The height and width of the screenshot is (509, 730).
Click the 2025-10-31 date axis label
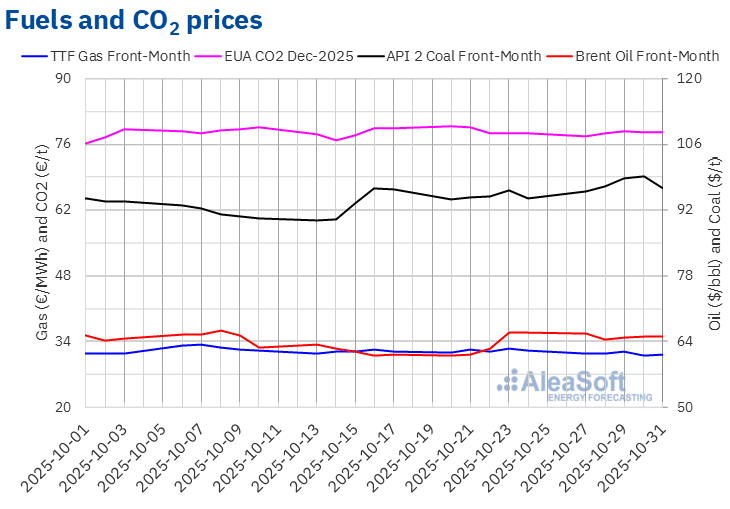pos(641,455)
